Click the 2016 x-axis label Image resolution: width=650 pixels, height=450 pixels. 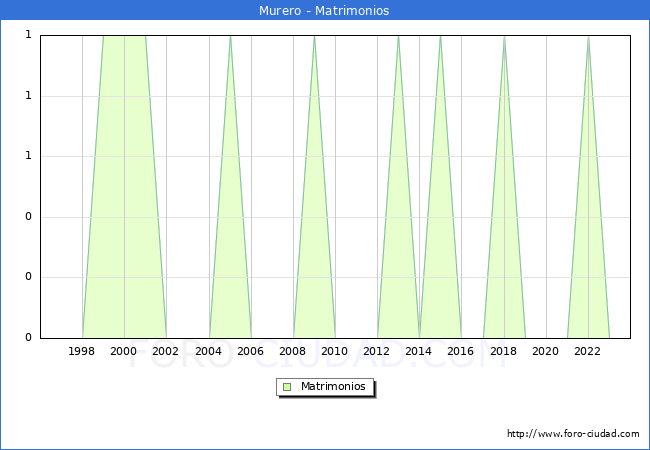coord(461,351)
